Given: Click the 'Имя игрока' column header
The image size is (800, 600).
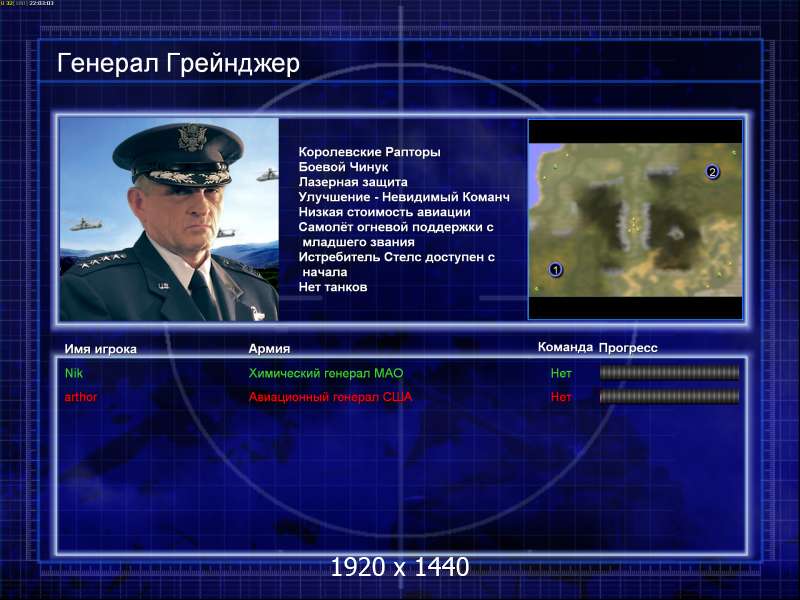Looking at the screenshot, I should pyautogui.click(x=101, y=349).
